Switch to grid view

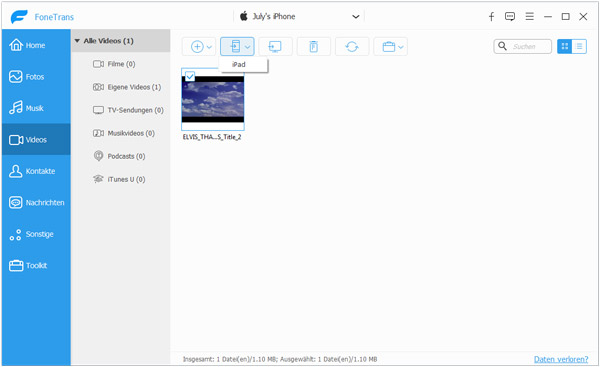564,46
